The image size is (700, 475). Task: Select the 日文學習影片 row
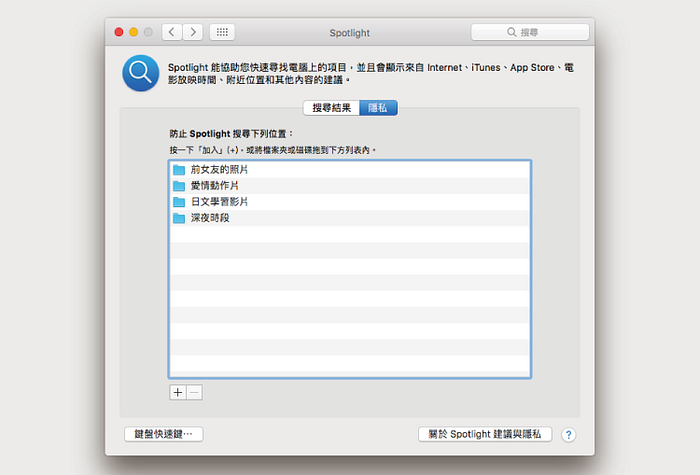click(x=350, y=202)
